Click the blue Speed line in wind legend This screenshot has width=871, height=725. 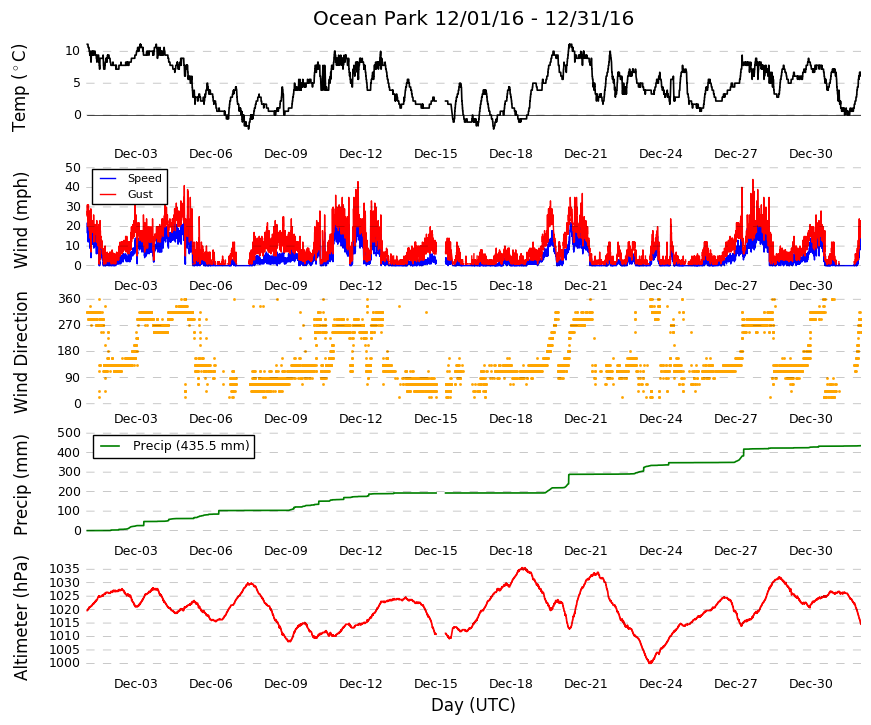[108, 178]
